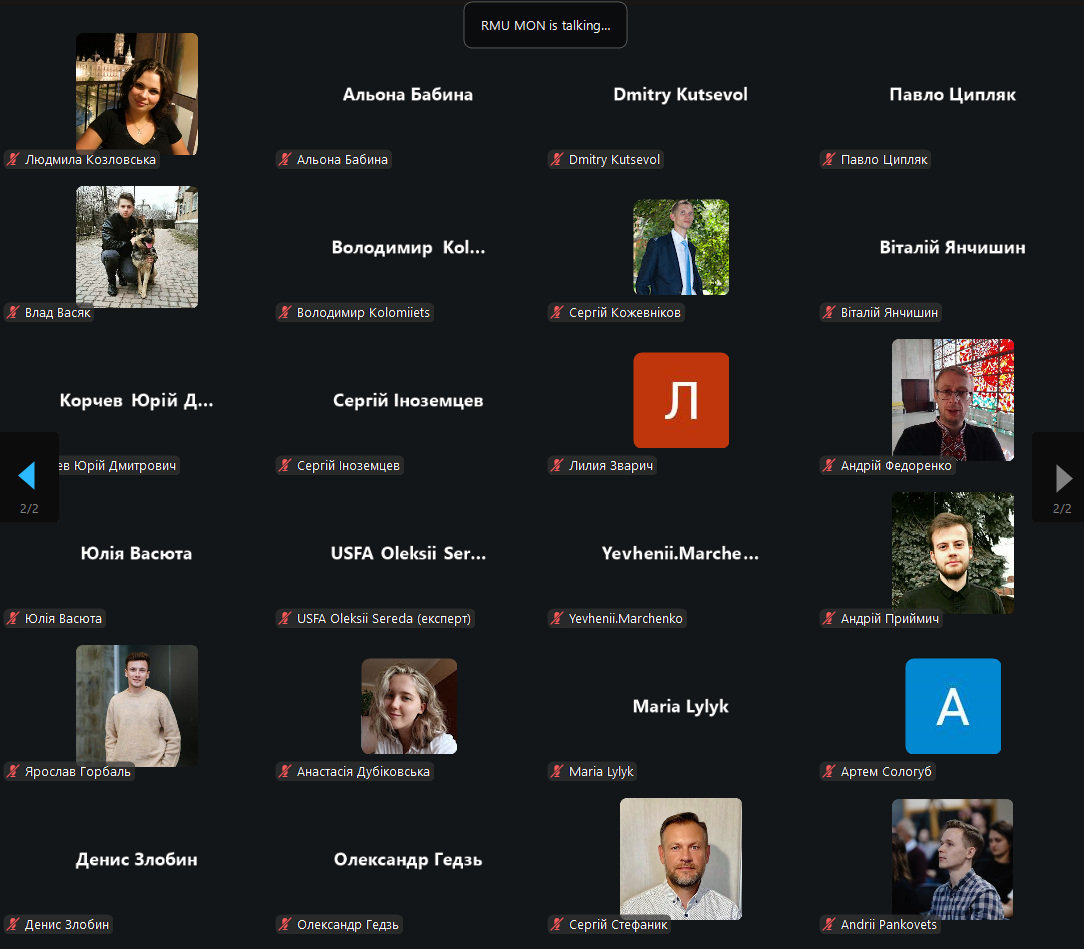Click Андрій Федоренко's video thumbnail
This screenshot has height=949, width=1084.
click(953, 399)
